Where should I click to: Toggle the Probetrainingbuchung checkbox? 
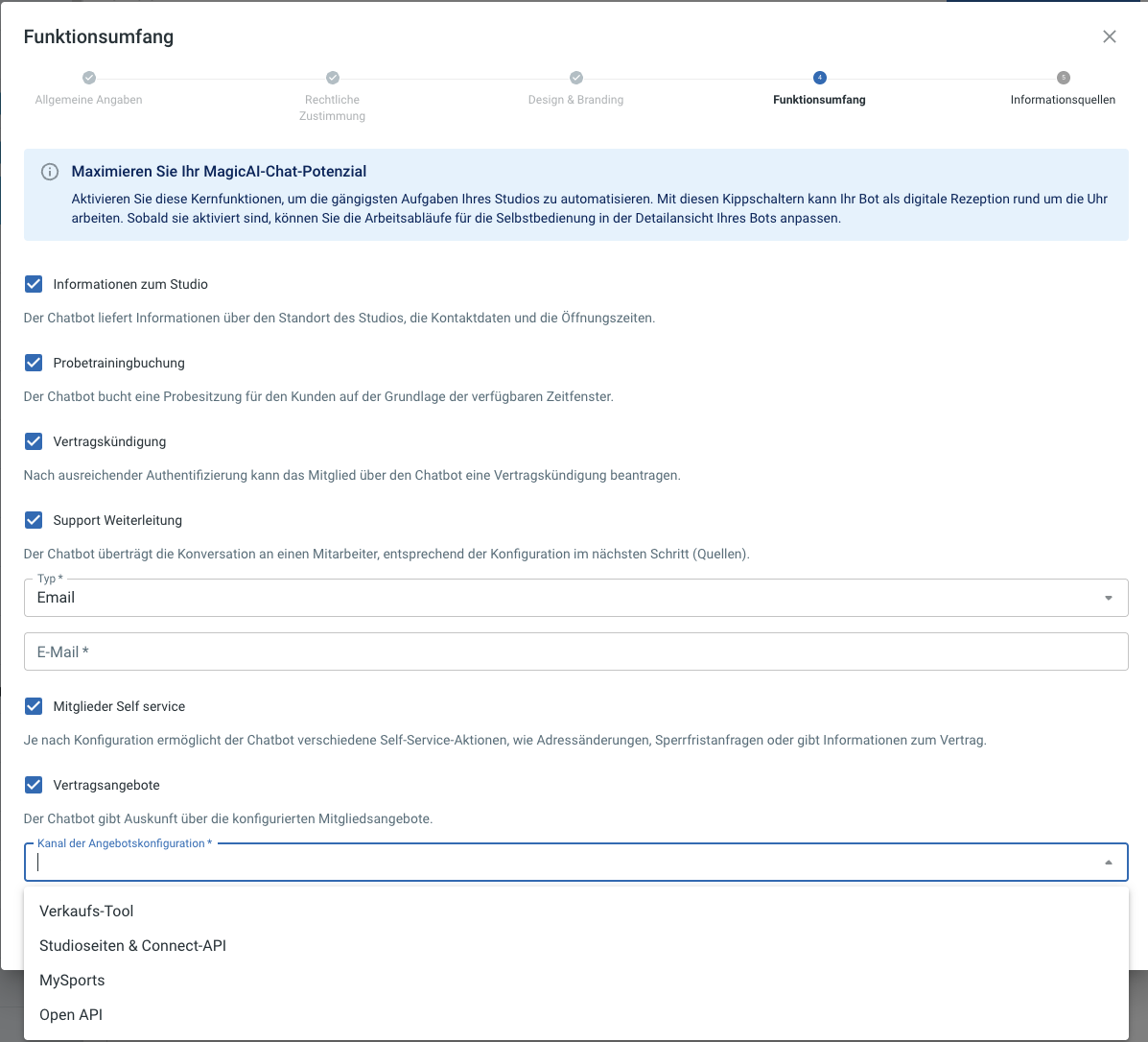pos(34,363)
